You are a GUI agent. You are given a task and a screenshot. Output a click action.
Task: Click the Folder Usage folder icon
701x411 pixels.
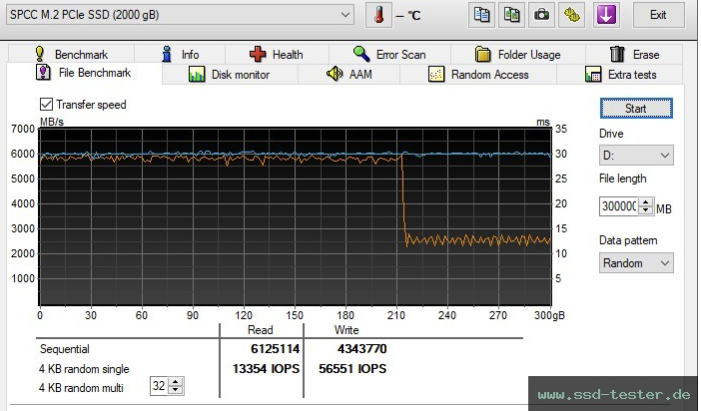(483, 54)
